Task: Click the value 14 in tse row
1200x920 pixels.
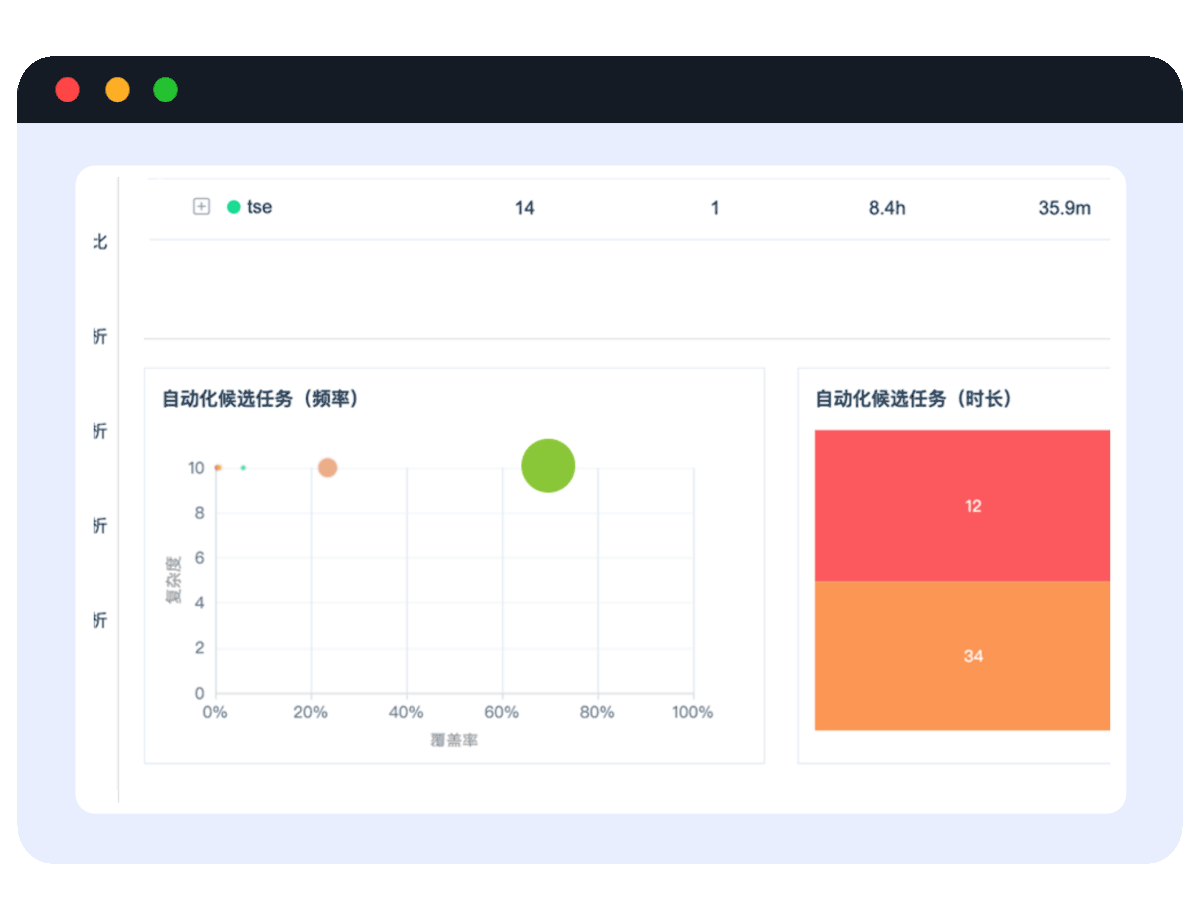Action: coord(524,208)
